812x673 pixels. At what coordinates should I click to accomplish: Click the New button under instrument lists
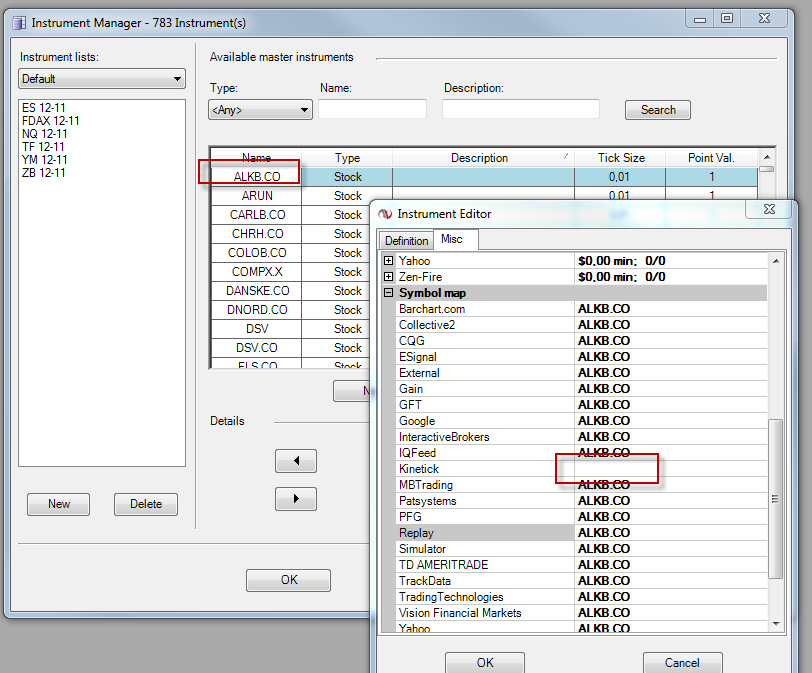tap(59, 504)
